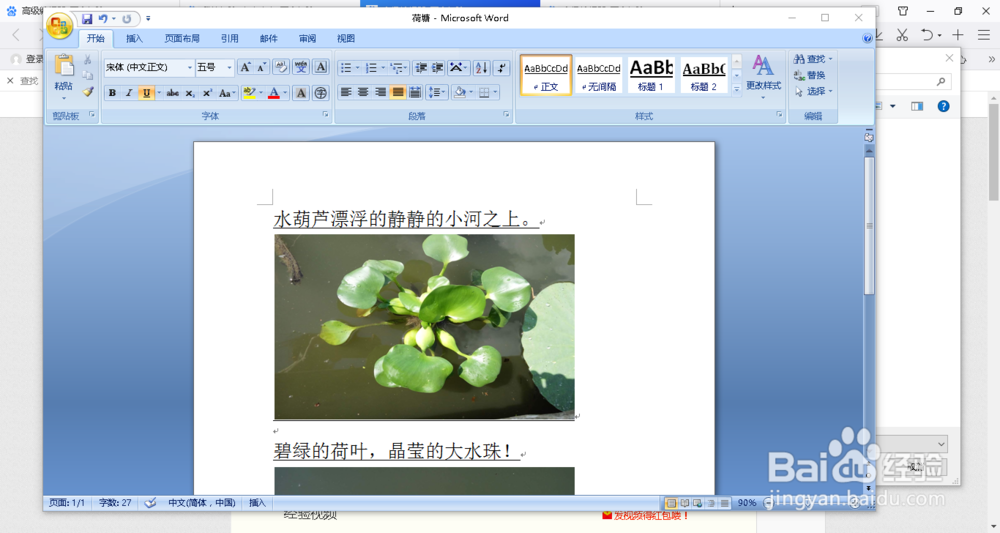
Task: Expand the styles gallery more arrow
Action: pyautogui.click(x=737, y=90)
